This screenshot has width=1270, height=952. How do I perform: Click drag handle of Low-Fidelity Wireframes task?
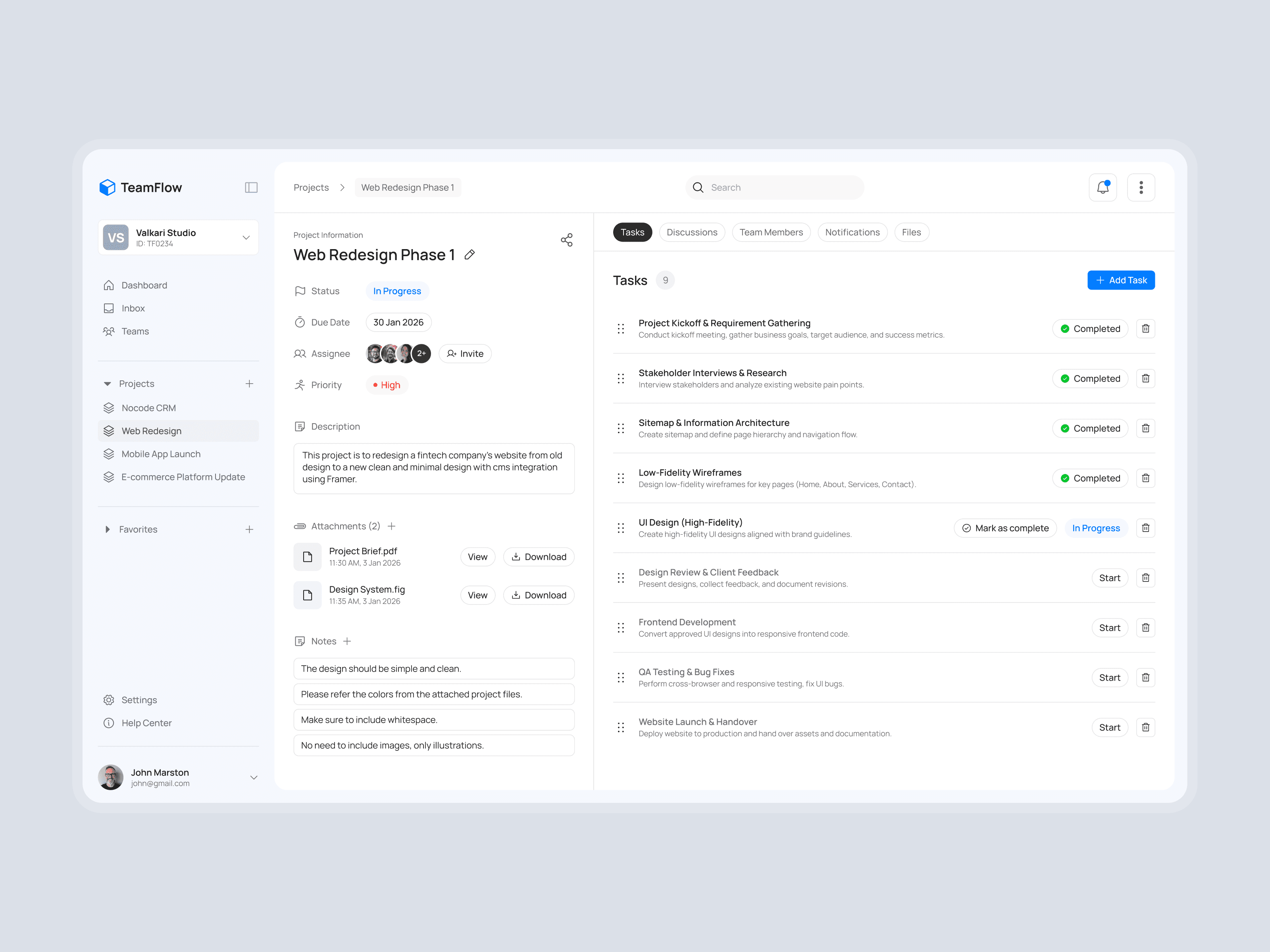621,478
